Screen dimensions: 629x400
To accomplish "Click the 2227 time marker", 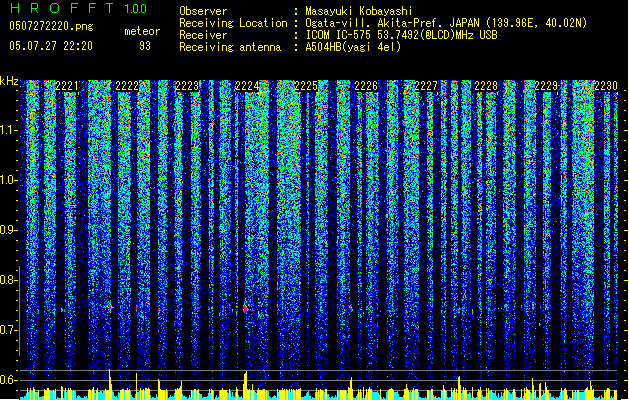I will (426, 86).
